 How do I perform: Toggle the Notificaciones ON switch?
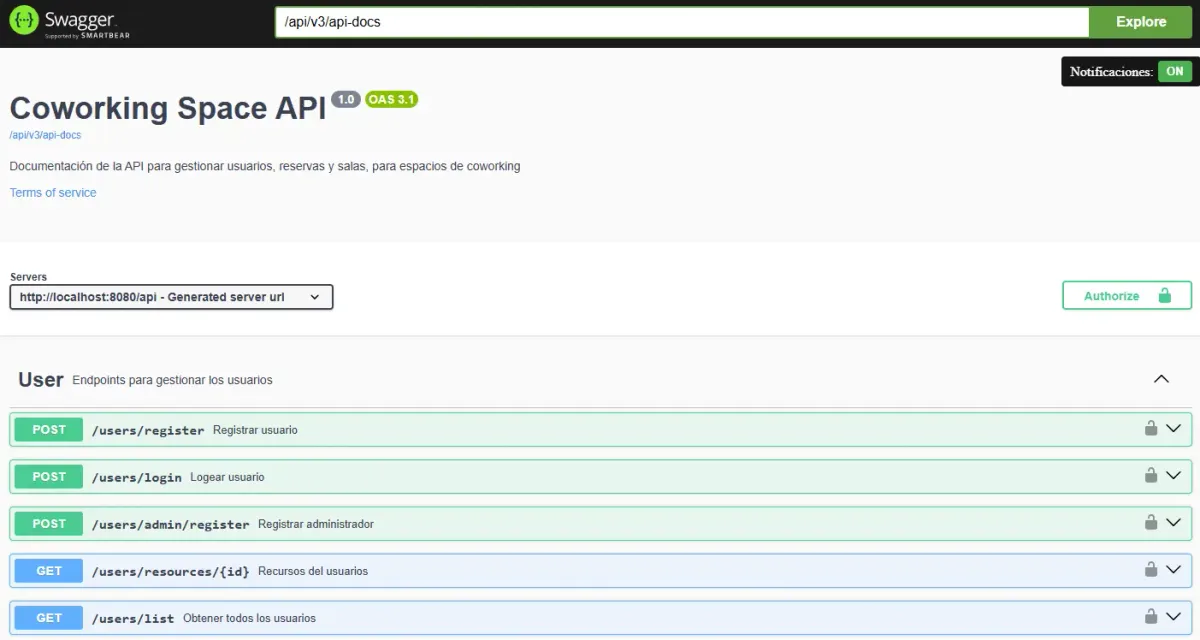pos(1174,72)
